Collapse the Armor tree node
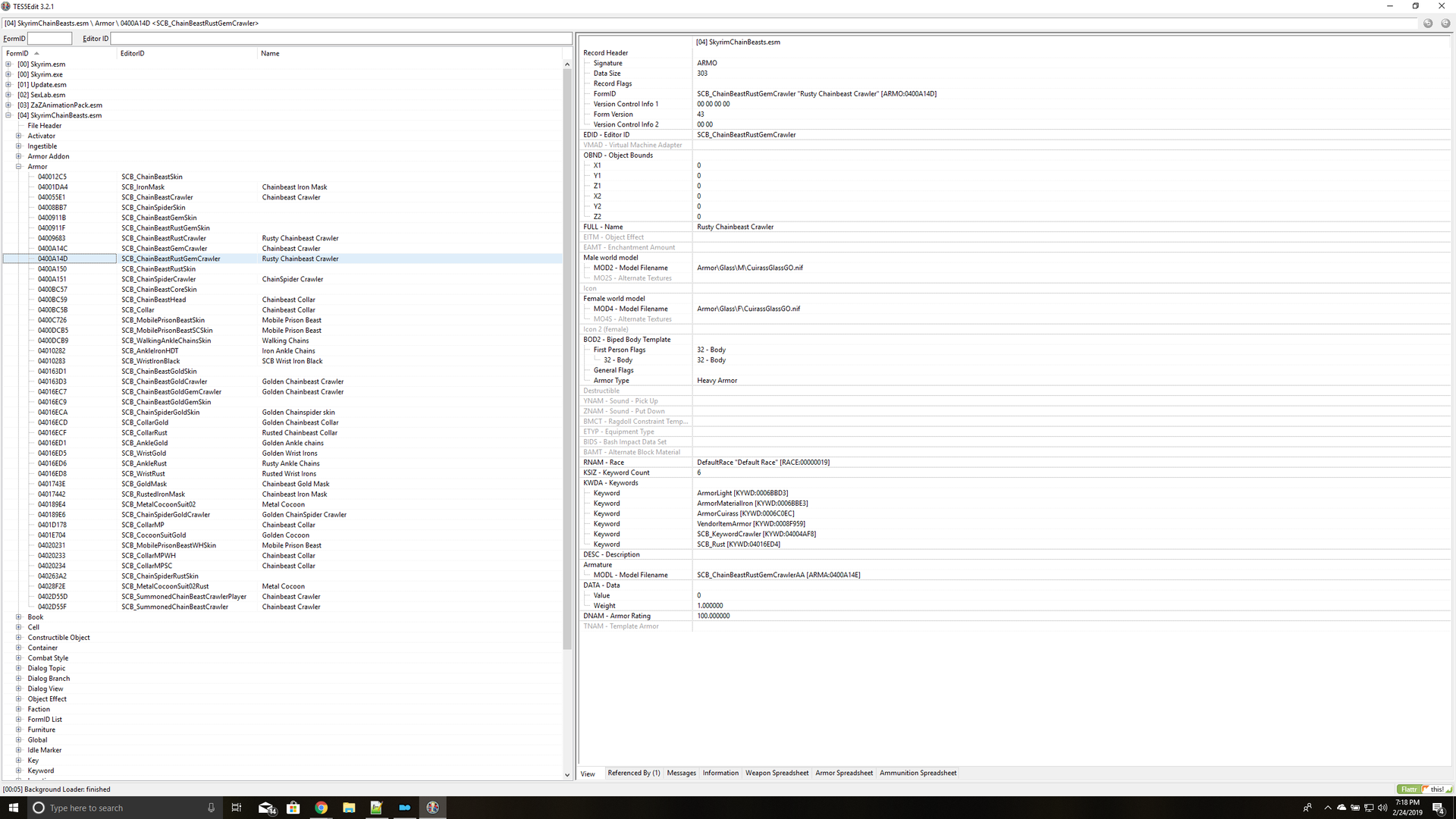The image size is (1456, 819). tap(18, 167)
